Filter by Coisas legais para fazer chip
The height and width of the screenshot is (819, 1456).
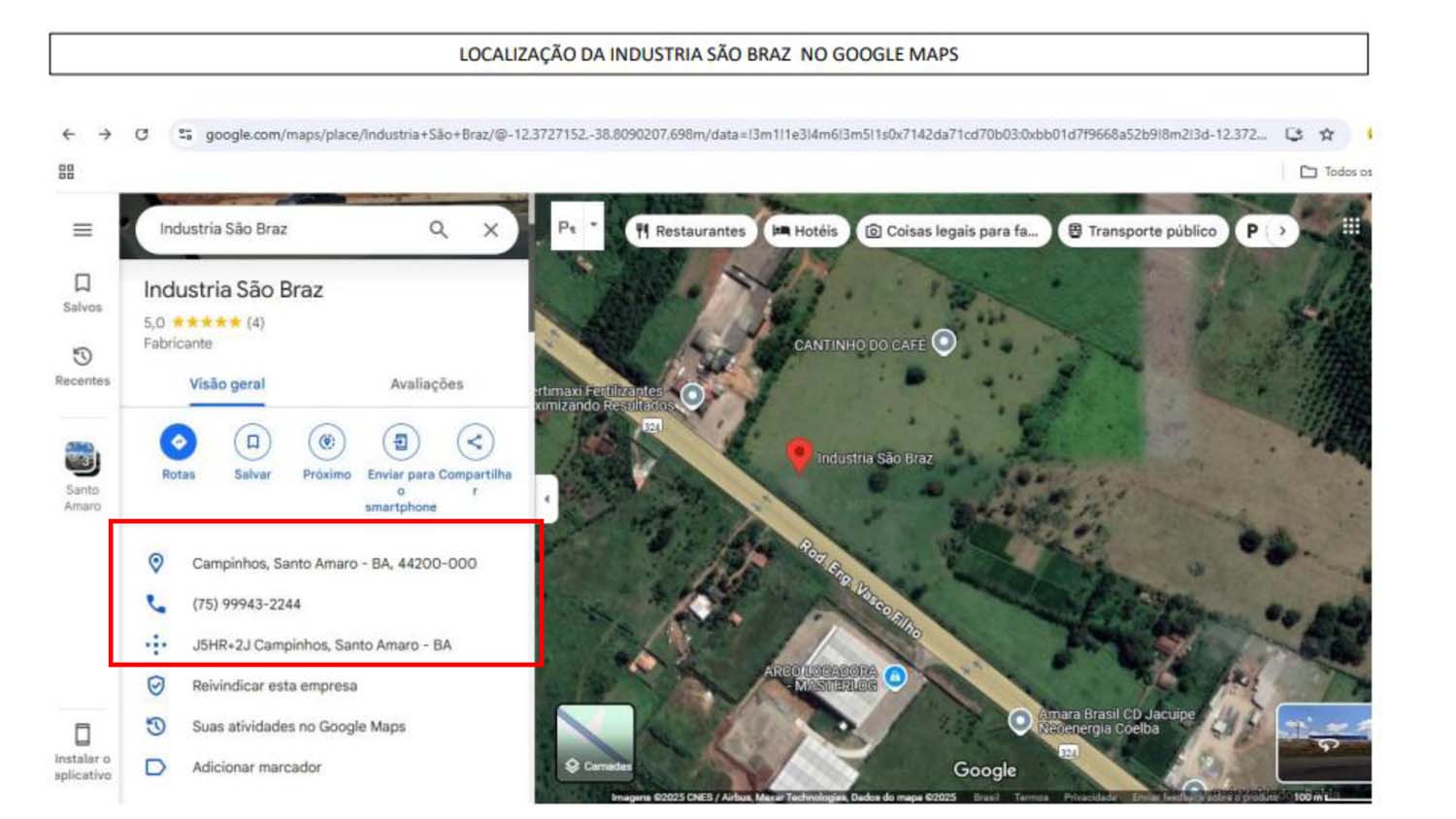click(x=953, y=231)
